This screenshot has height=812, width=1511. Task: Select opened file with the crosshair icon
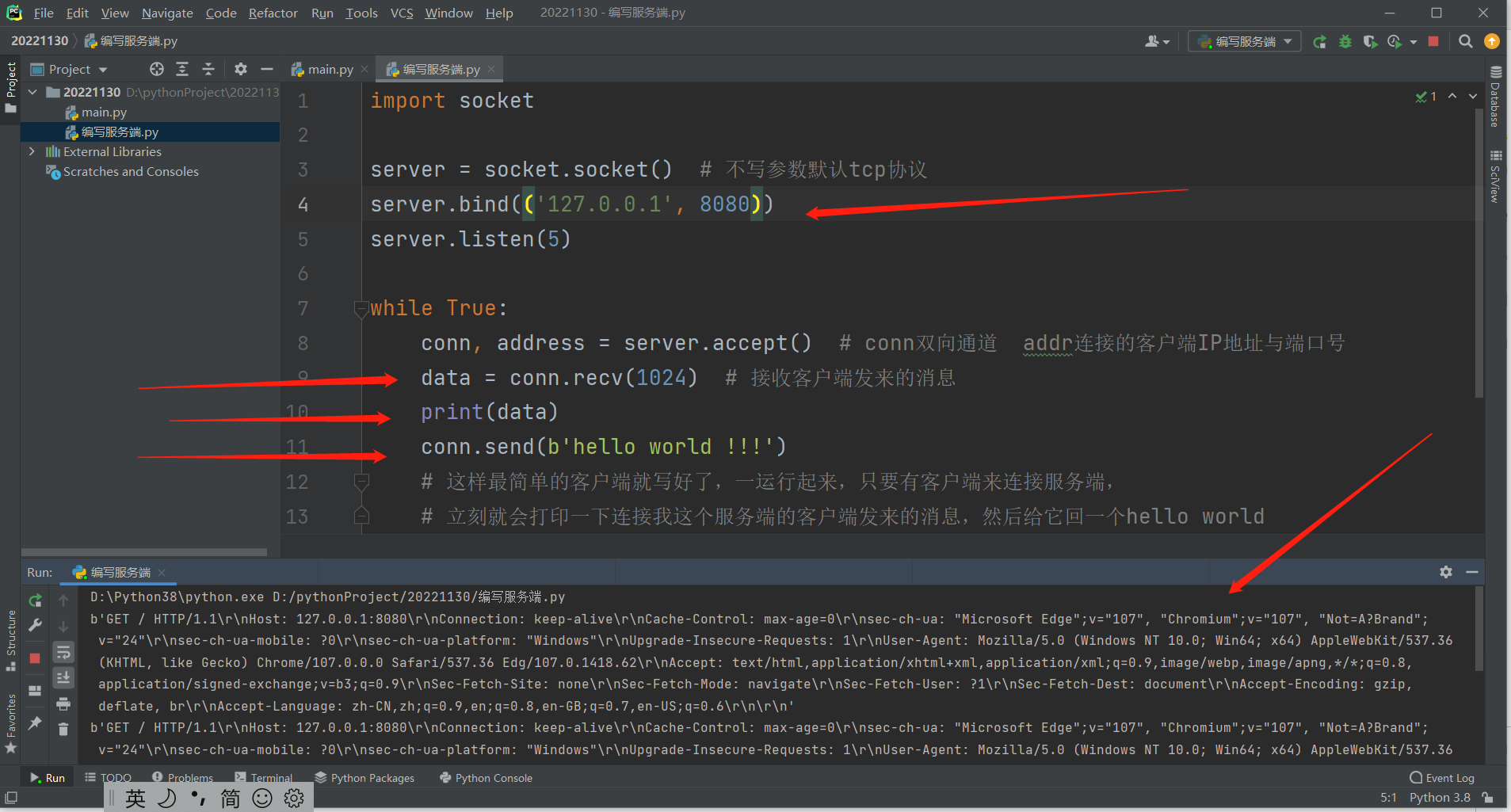pyautogui.click(x=157, y=69)
